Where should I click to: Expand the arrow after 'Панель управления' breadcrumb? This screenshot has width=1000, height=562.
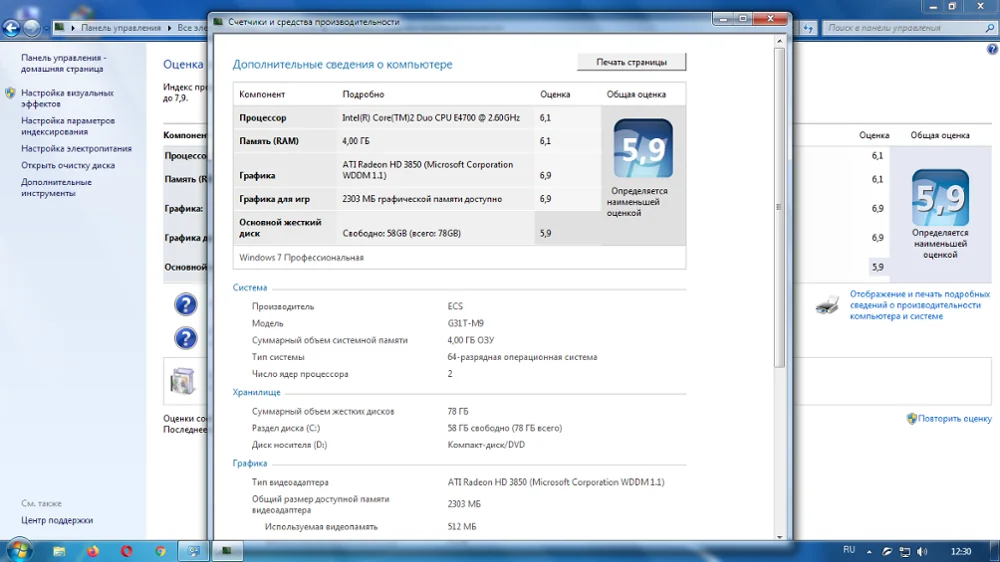point(170,28)
